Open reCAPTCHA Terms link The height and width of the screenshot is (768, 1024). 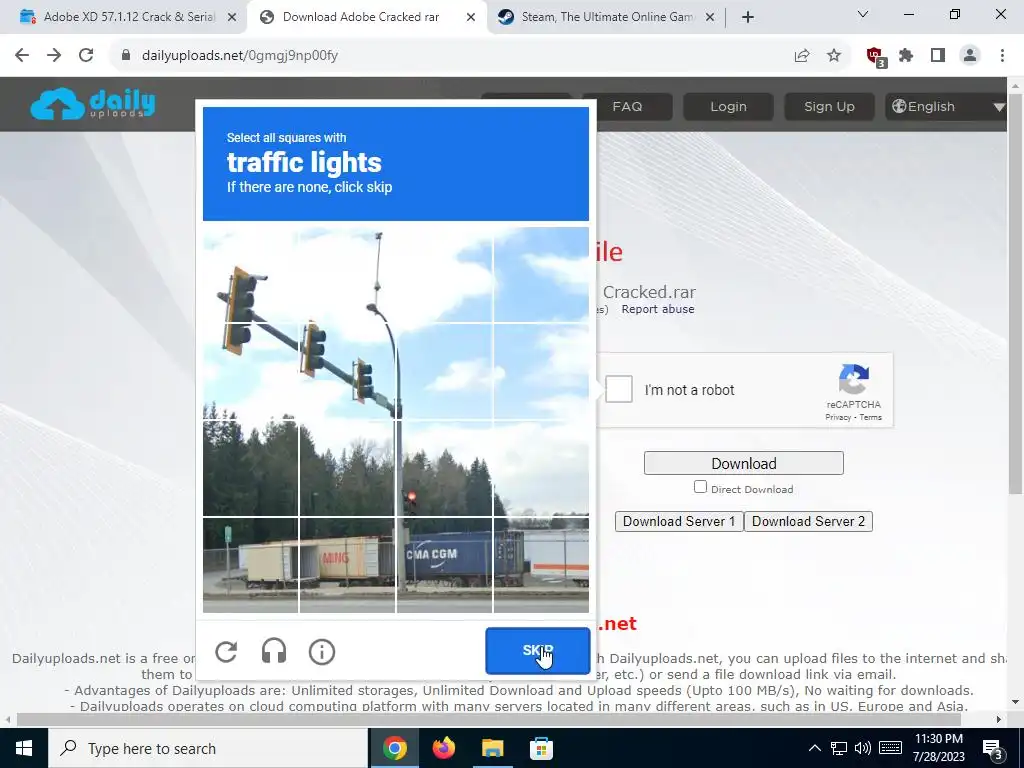pos(871,417)
